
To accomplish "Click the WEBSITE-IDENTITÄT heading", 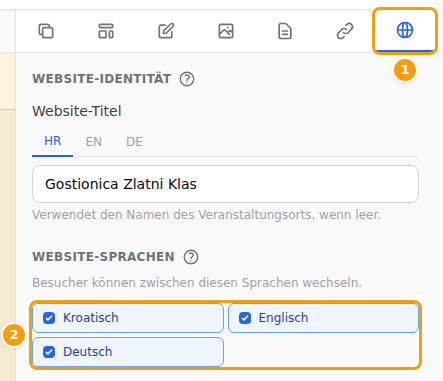I will pyautogui.click(x=102, y=79).
